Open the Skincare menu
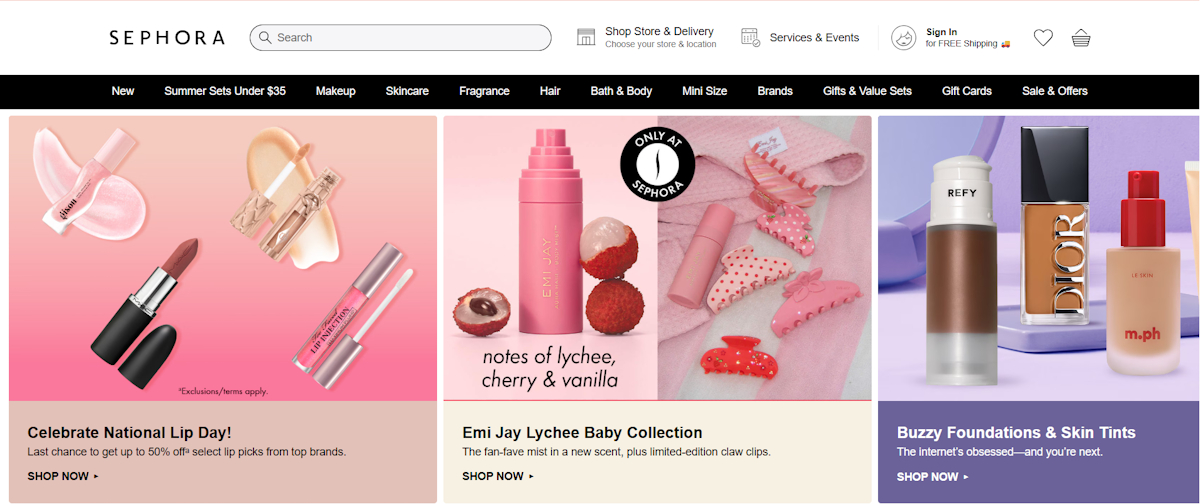This screenshot has width=1200, height=504. coord(407,91)
